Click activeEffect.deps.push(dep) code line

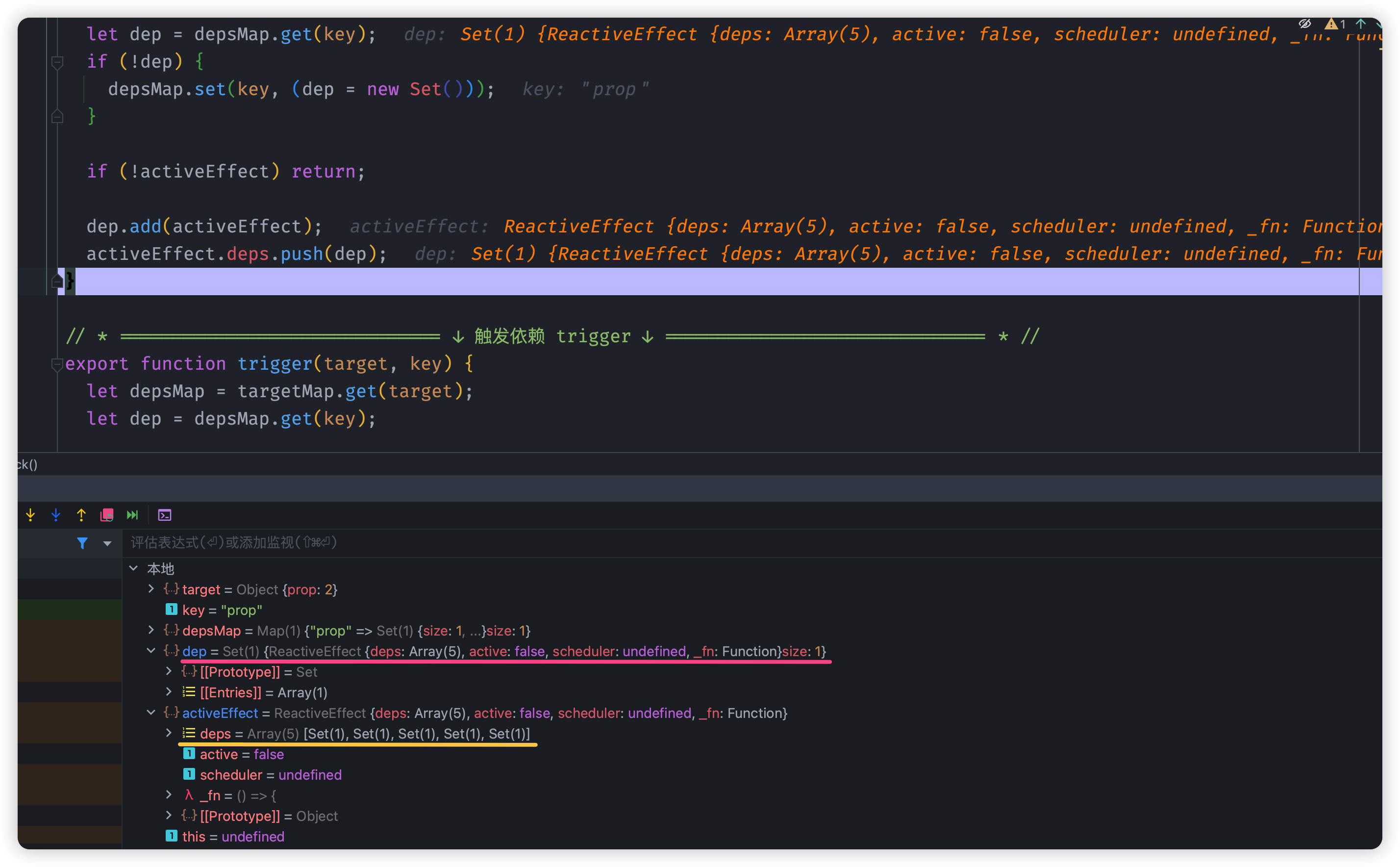237,254
